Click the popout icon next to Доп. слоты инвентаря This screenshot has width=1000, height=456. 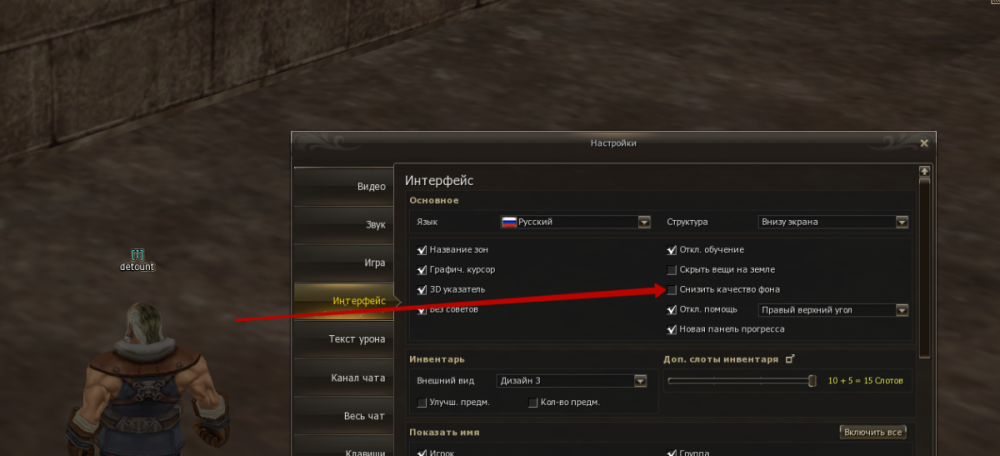tap(790, 359)
